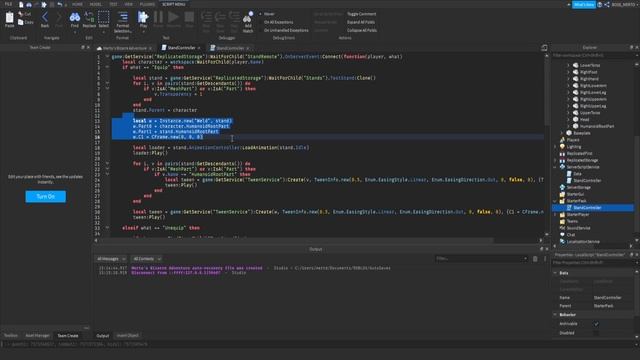
Task: Click the Cut scissors icon
Action: point(21,14)
